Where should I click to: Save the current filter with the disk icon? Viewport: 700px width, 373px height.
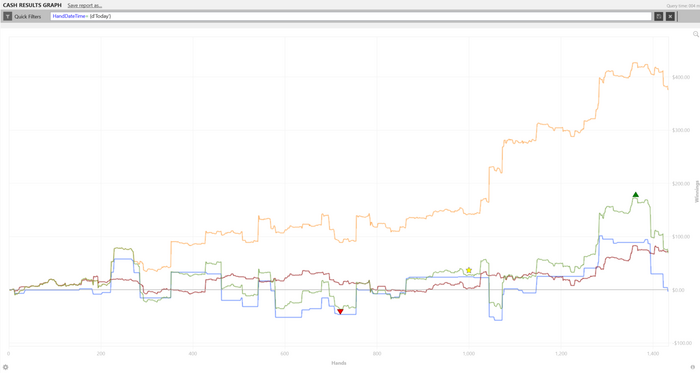click(658, 17)
